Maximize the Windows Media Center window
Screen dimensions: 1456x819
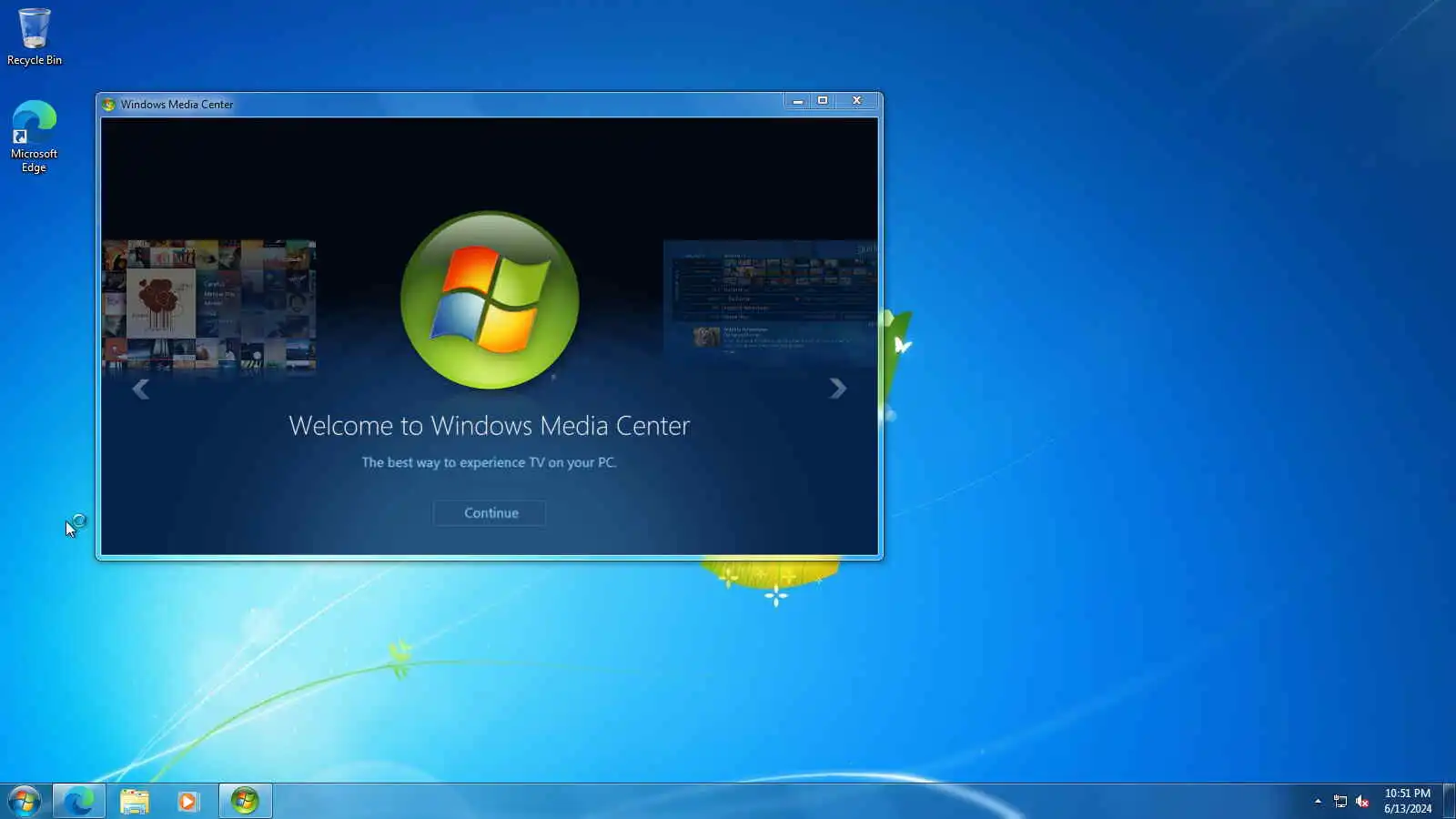point(823,101)
